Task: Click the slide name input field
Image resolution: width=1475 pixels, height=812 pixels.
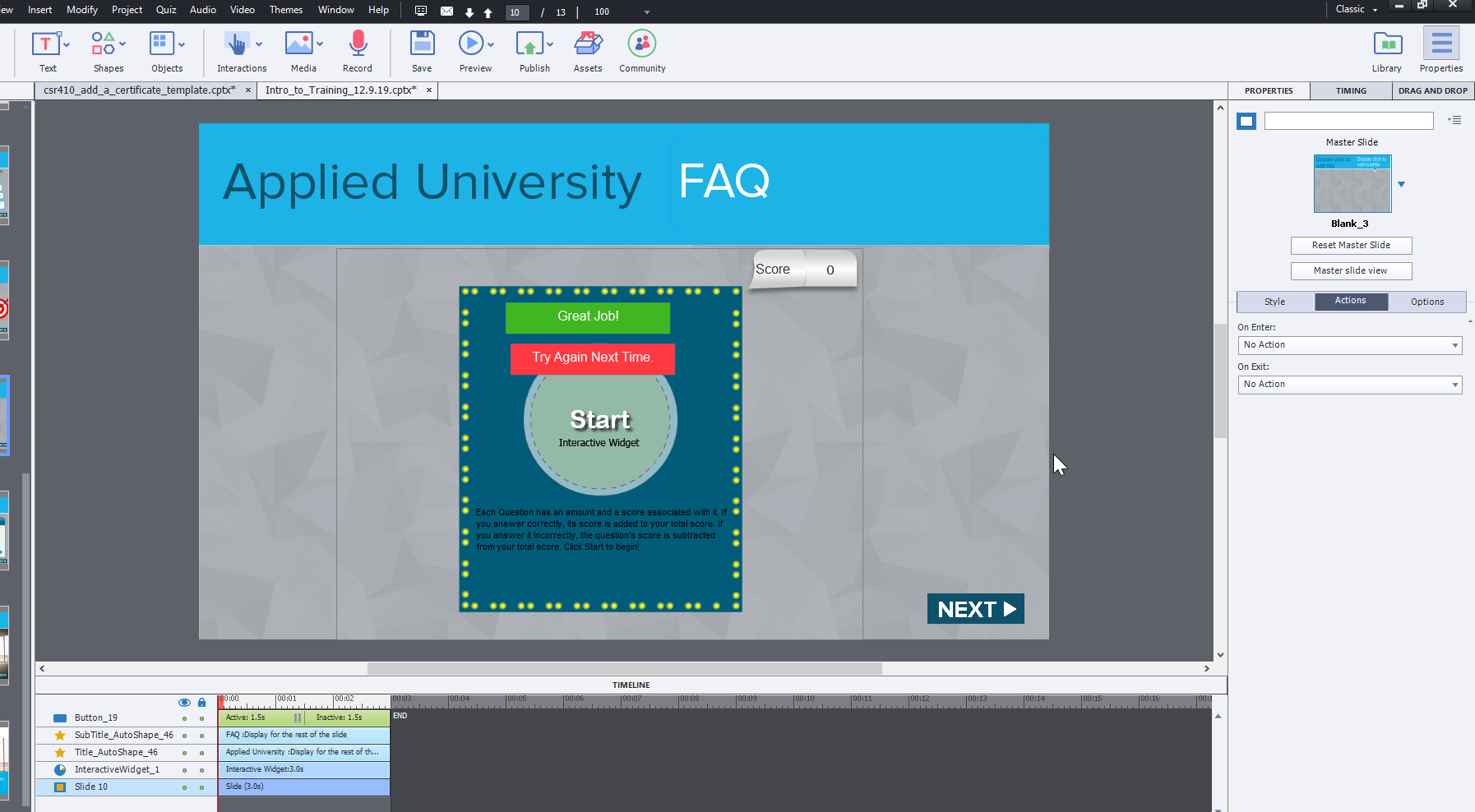Action: (x=1348, y=122)
